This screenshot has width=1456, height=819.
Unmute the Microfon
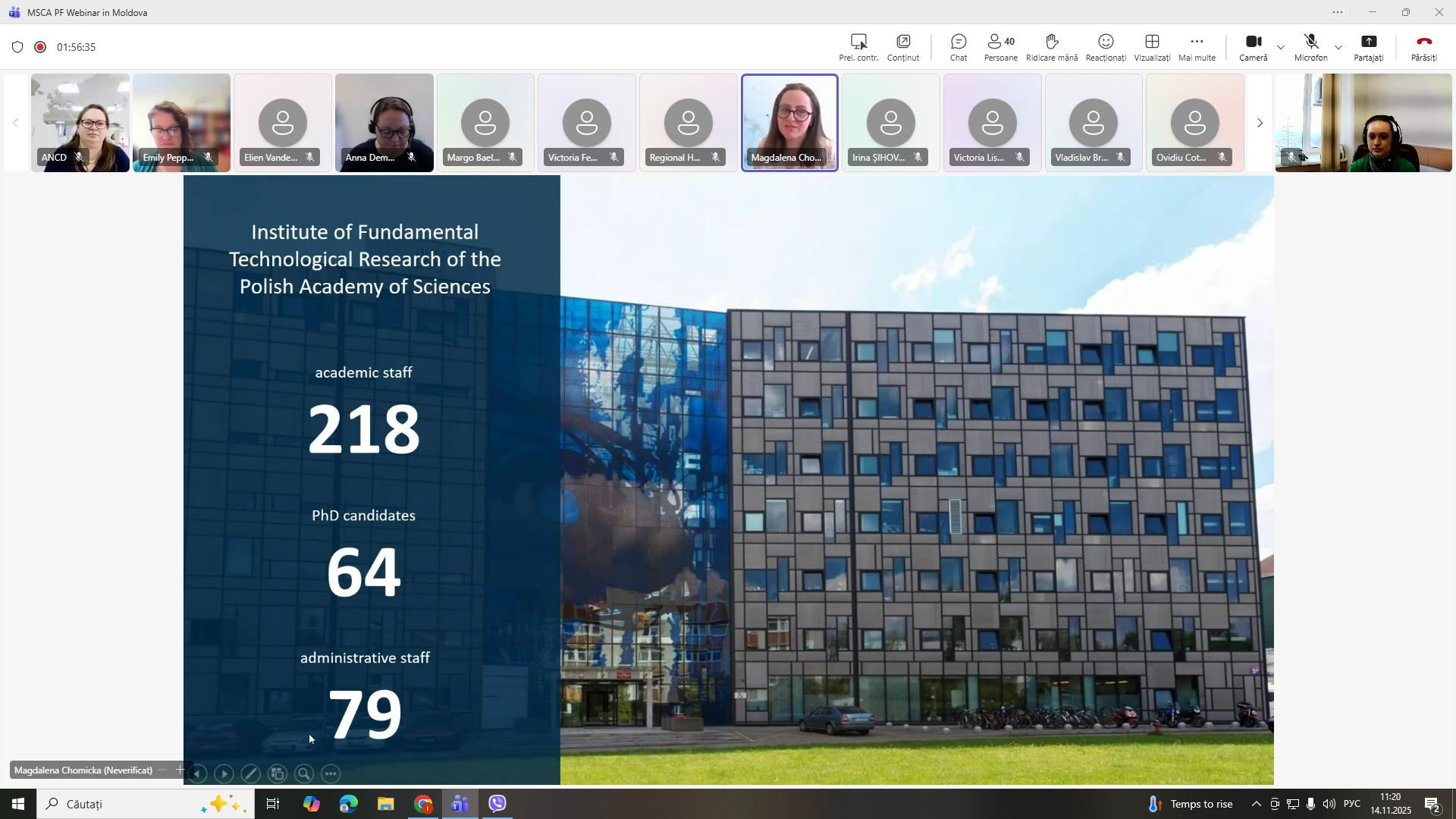point(1310,48)
